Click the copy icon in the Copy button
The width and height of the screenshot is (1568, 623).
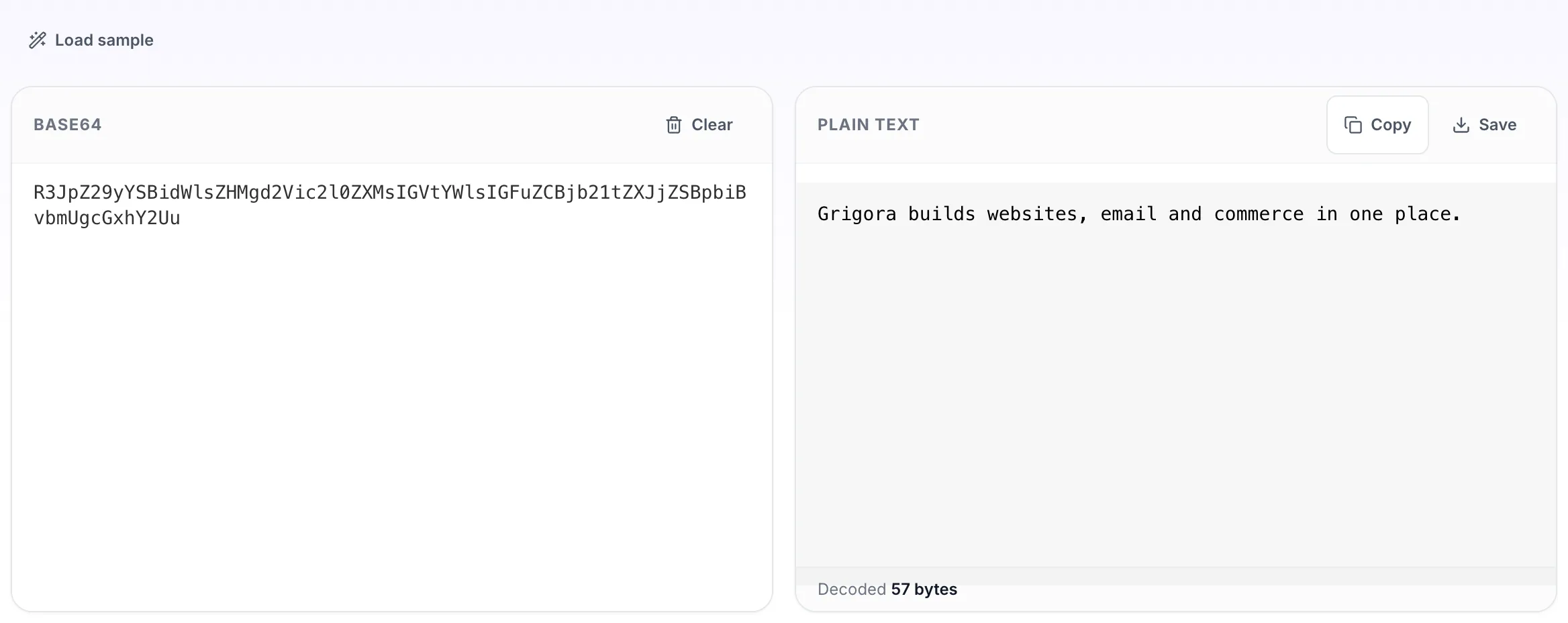pyautogui.click(x=1353, y=125)
